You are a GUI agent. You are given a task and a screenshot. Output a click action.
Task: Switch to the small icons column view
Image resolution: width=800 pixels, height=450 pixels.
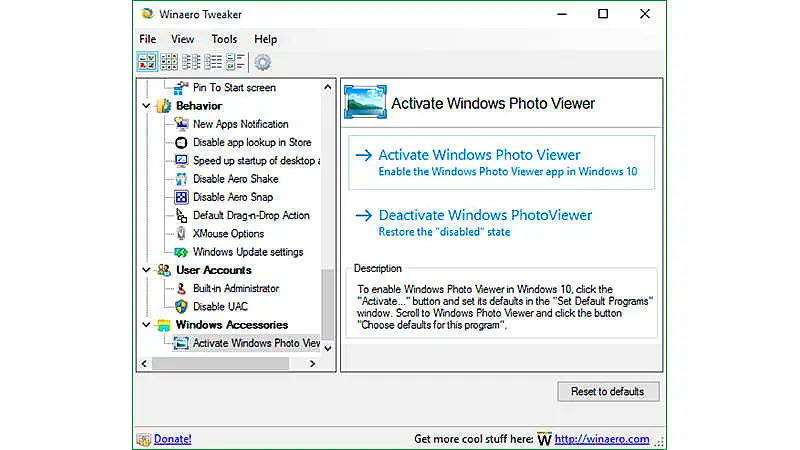(191, 62)
